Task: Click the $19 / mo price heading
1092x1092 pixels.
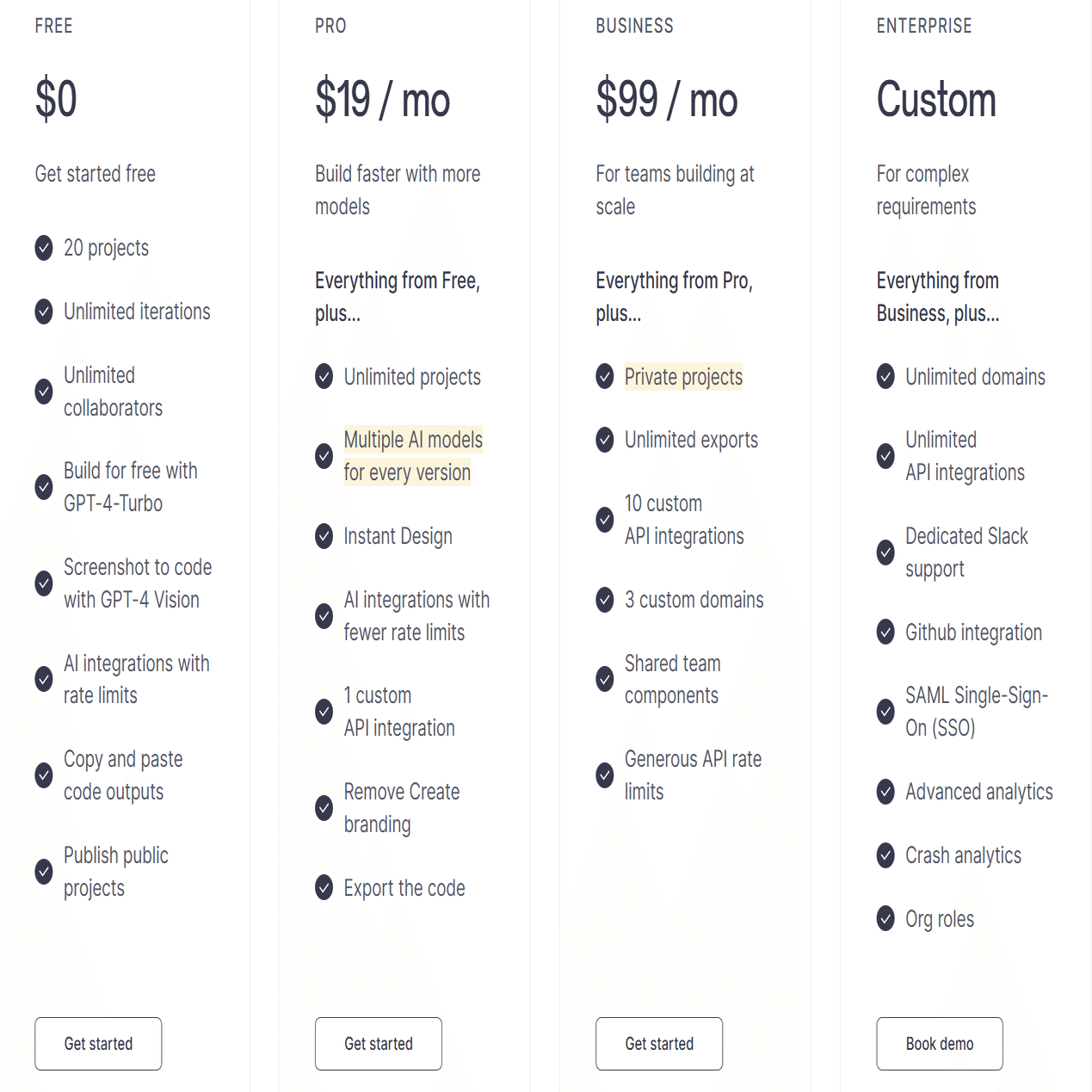Action: point(382,99)
